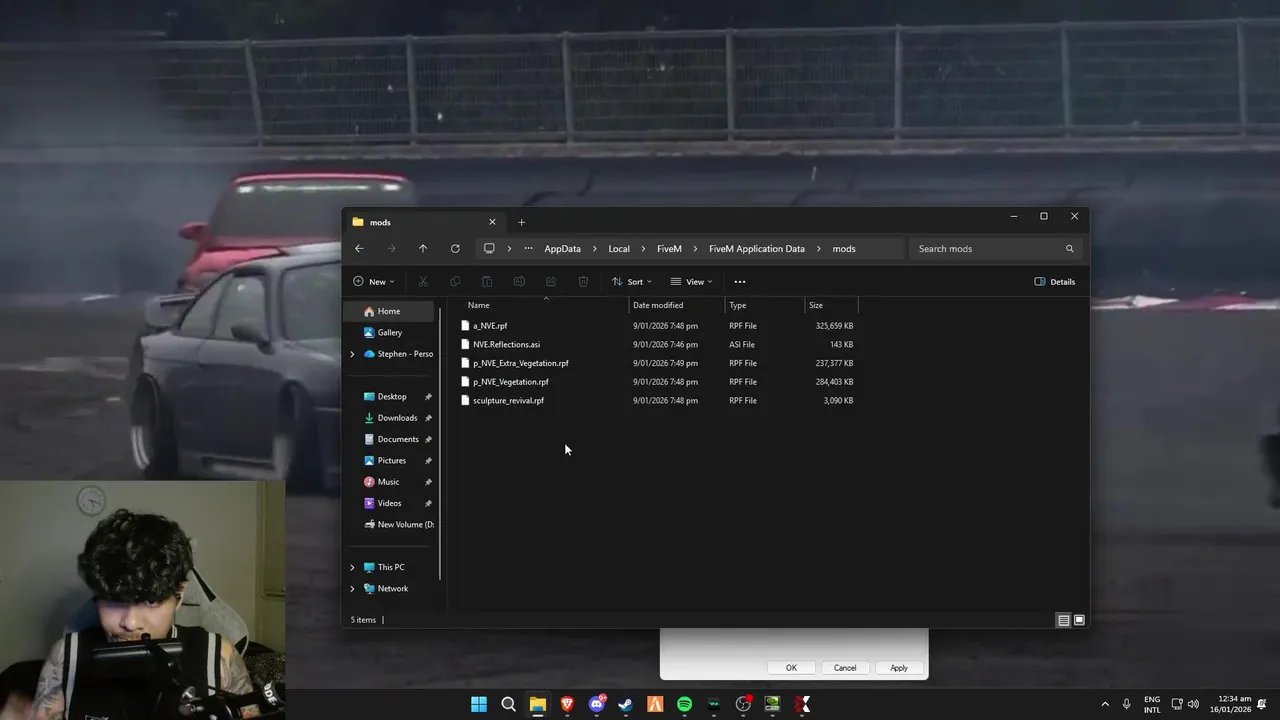1280x720 pixels.
Task: Refresh the mods folder view
Action: (x=455, y=249)
